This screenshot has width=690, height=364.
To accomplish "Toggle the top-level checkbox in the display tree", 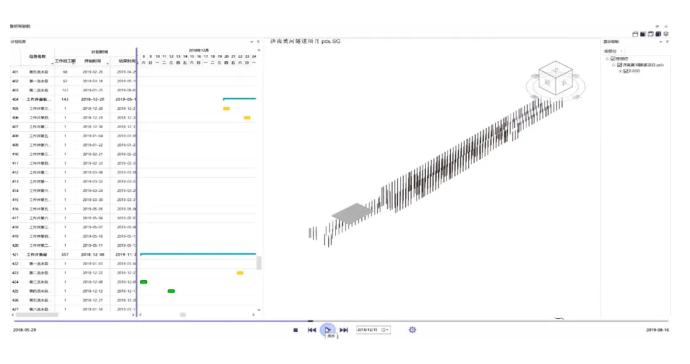I will (x=613, y=59).
